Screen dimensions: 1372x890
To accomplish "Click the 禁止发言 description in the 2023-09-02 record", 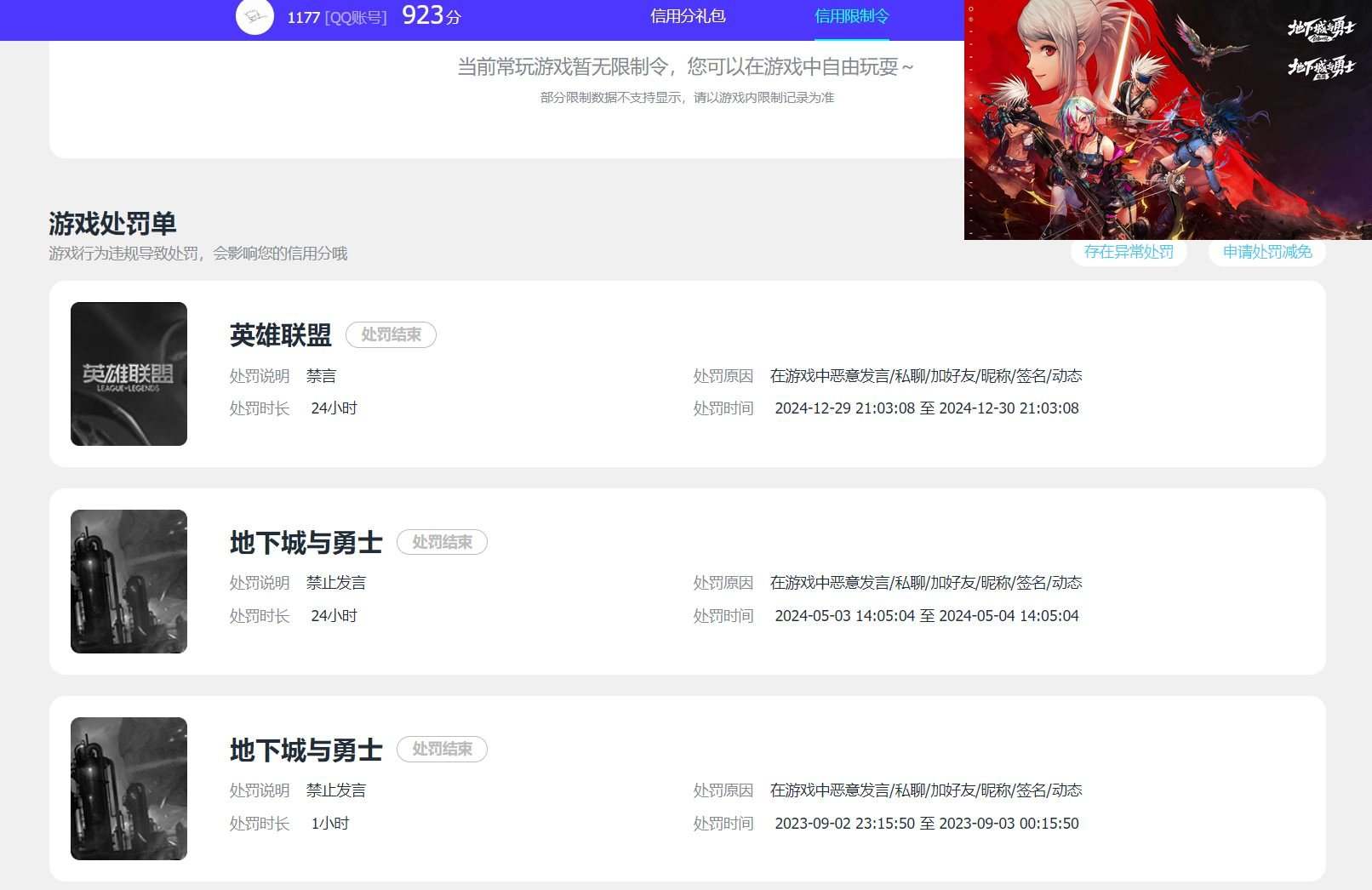I will 336,790.
